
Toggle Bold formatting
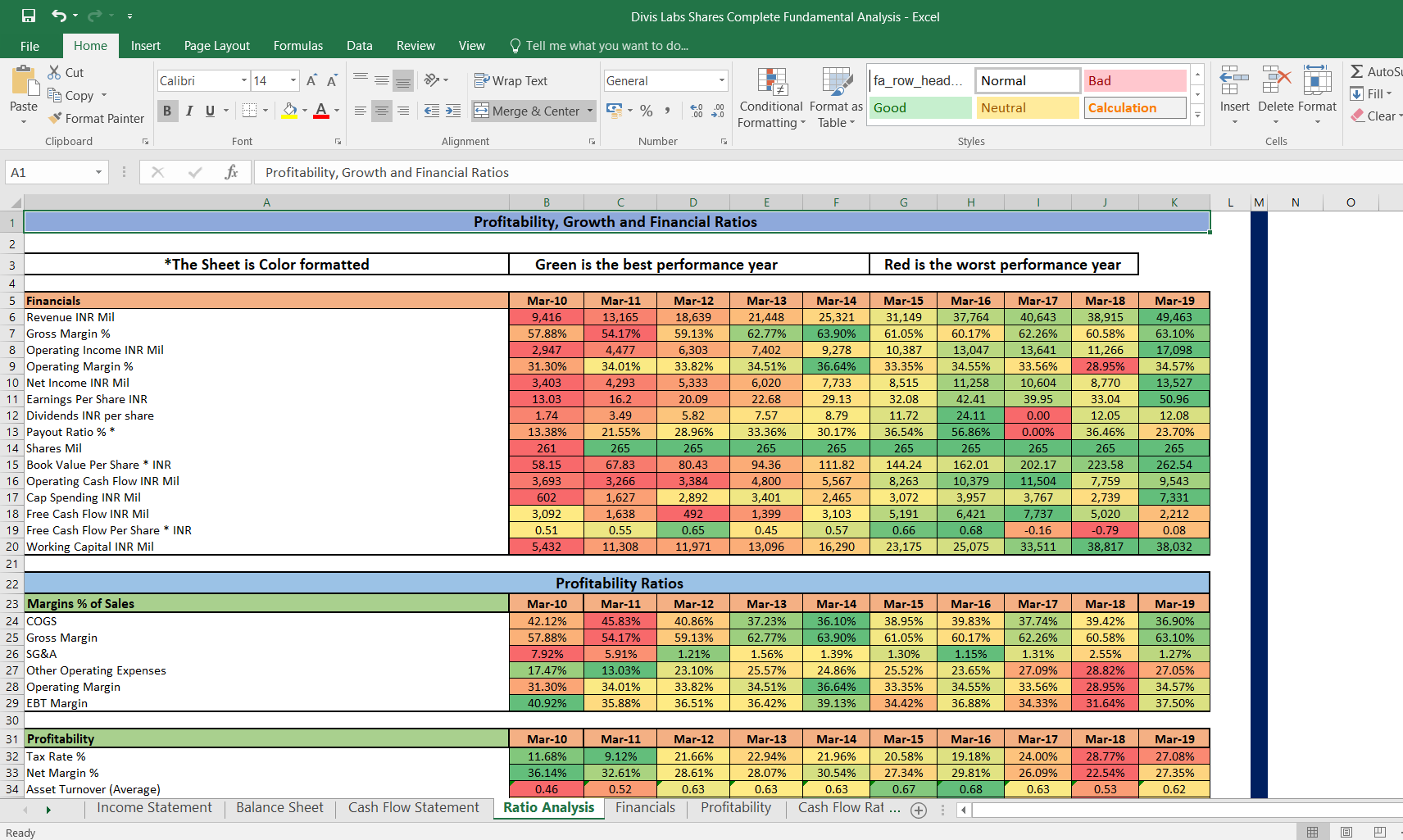[167, 111]
